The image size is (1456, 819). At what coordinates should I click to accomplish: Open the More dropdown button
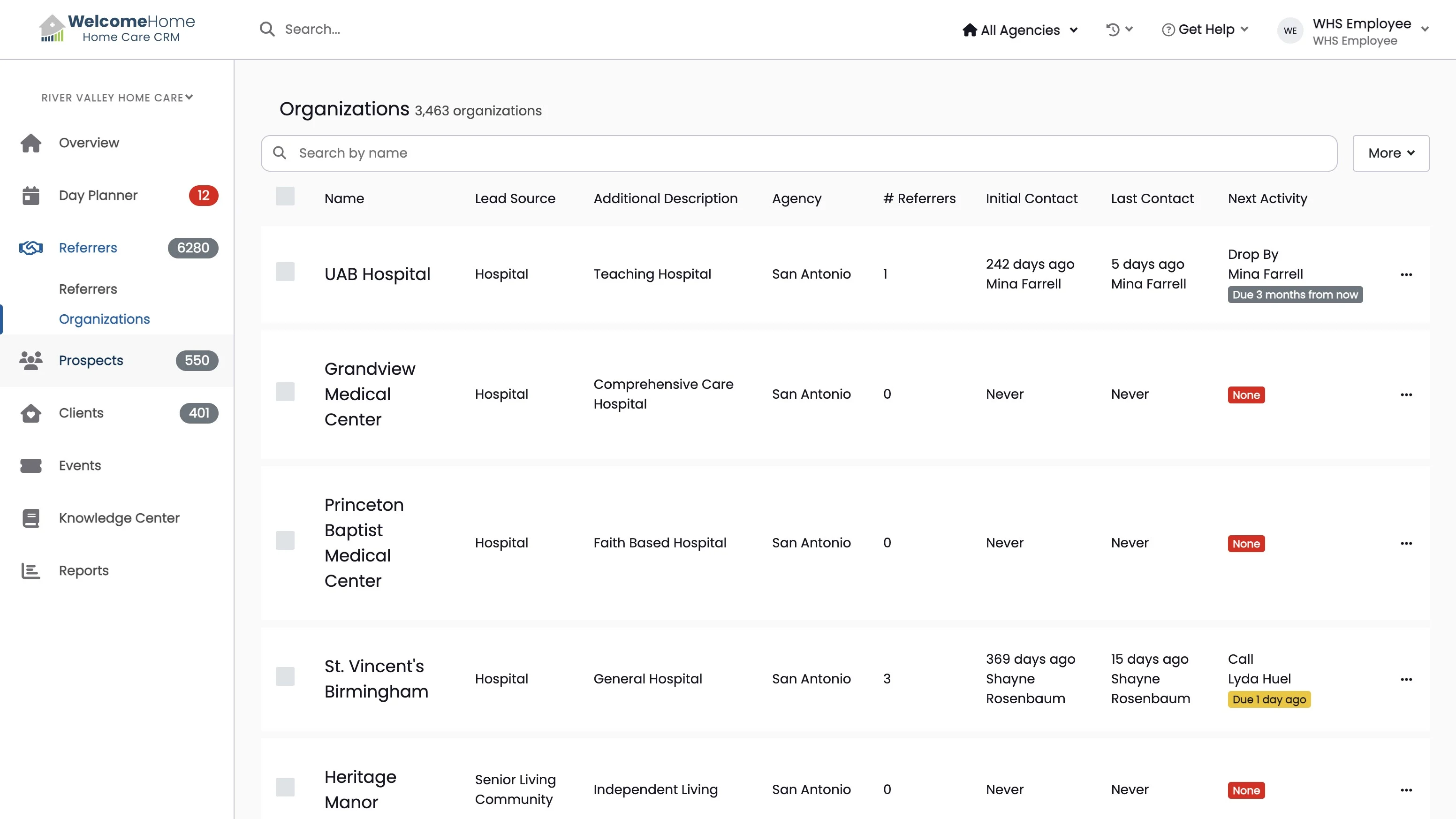pyautogui.click(x=1390, y=153)
